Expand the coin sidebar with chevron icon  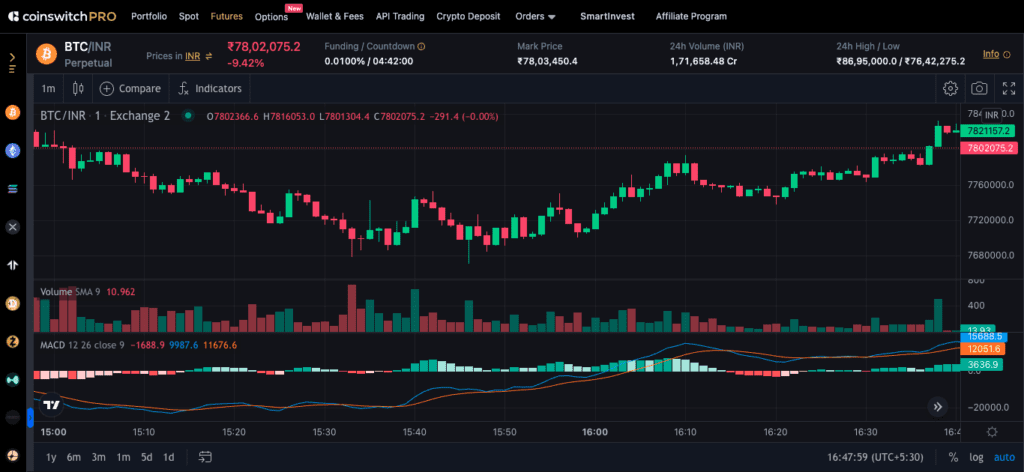pos(12,62)
